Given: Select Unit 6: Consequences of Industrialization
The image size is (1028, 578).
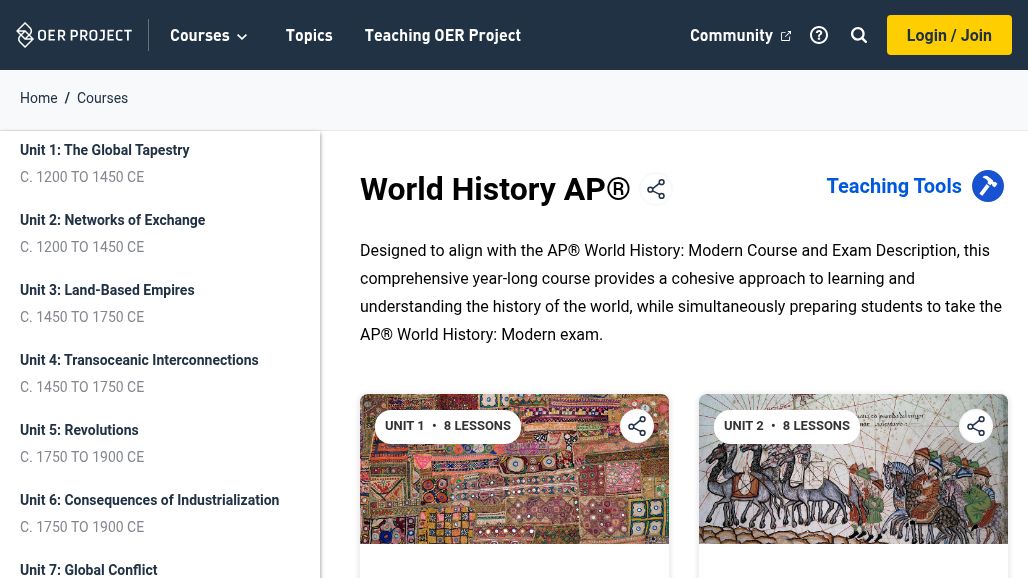Looking at the screenshot, I should 149,500.
